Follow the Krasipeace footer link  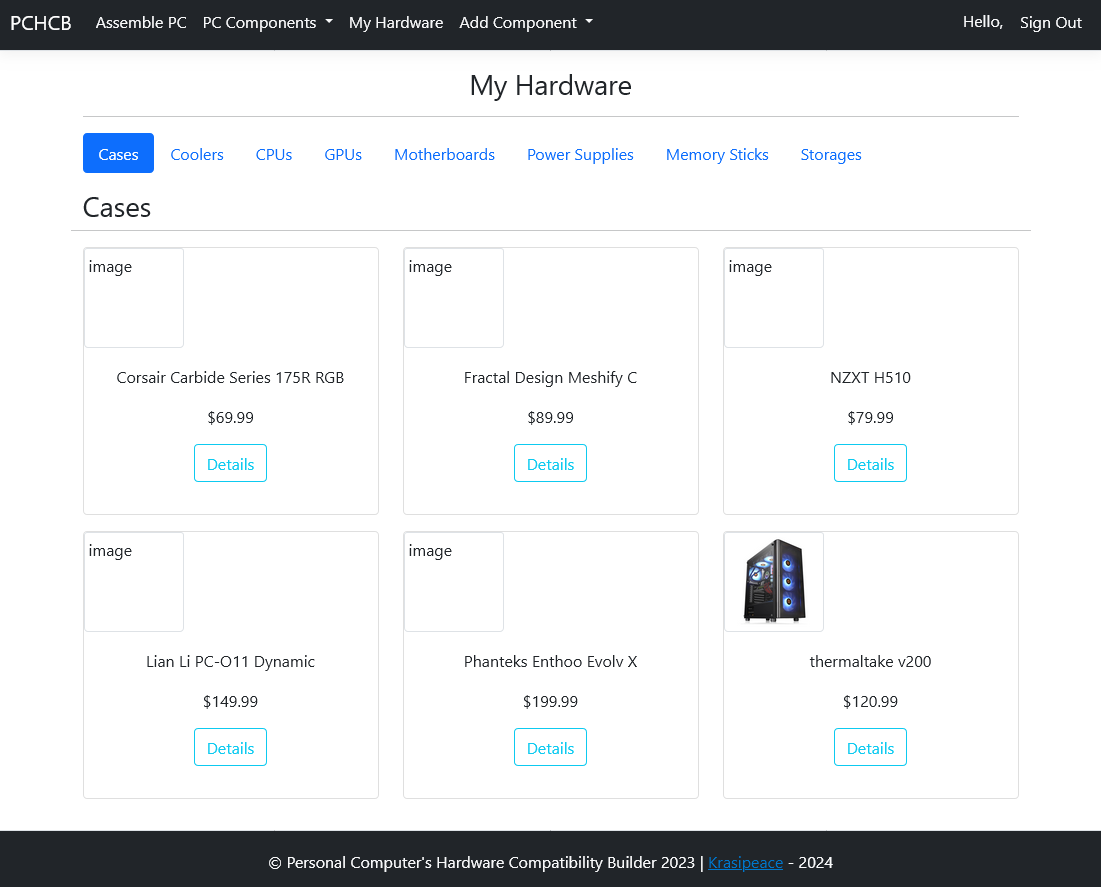(745, 862)
